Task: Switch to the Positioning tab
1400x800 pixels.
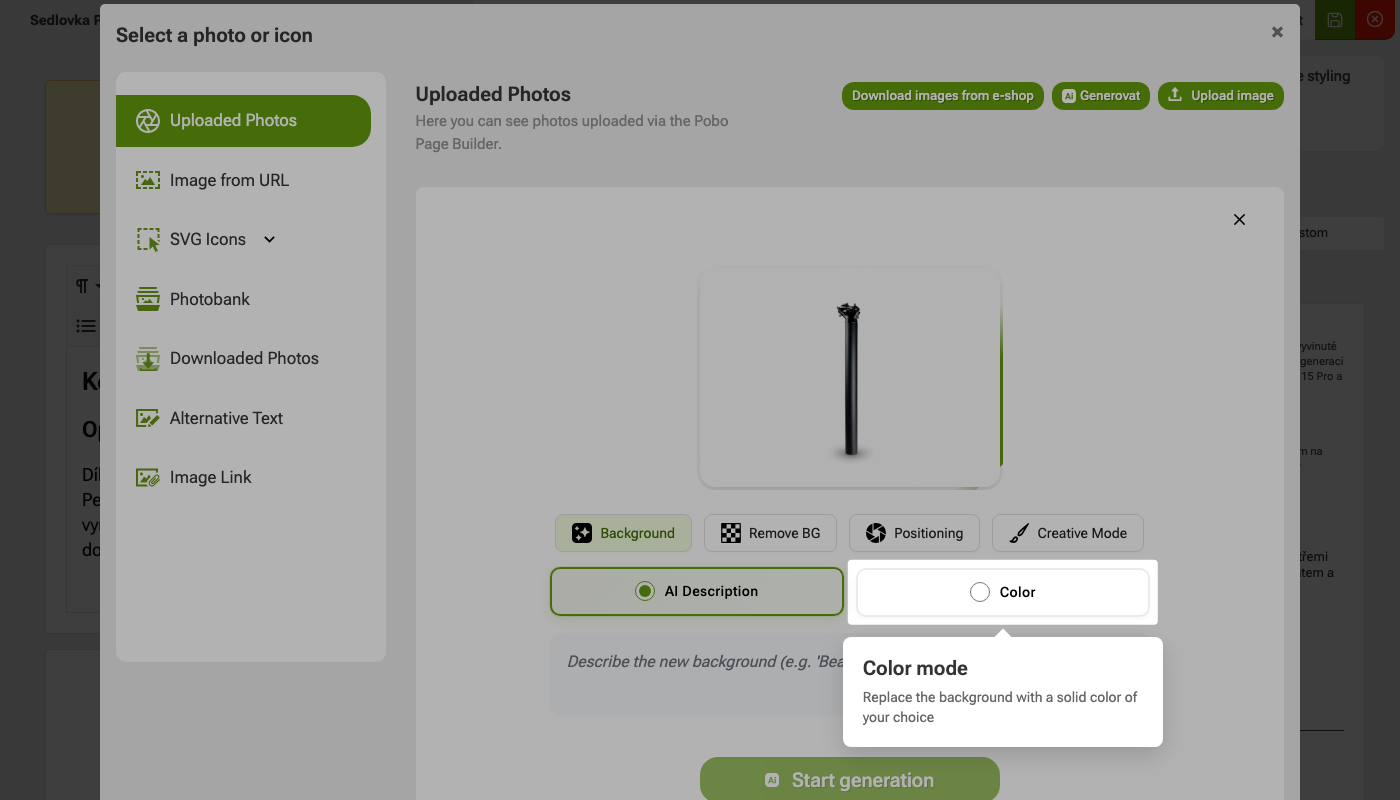Action: pos(914,533)
